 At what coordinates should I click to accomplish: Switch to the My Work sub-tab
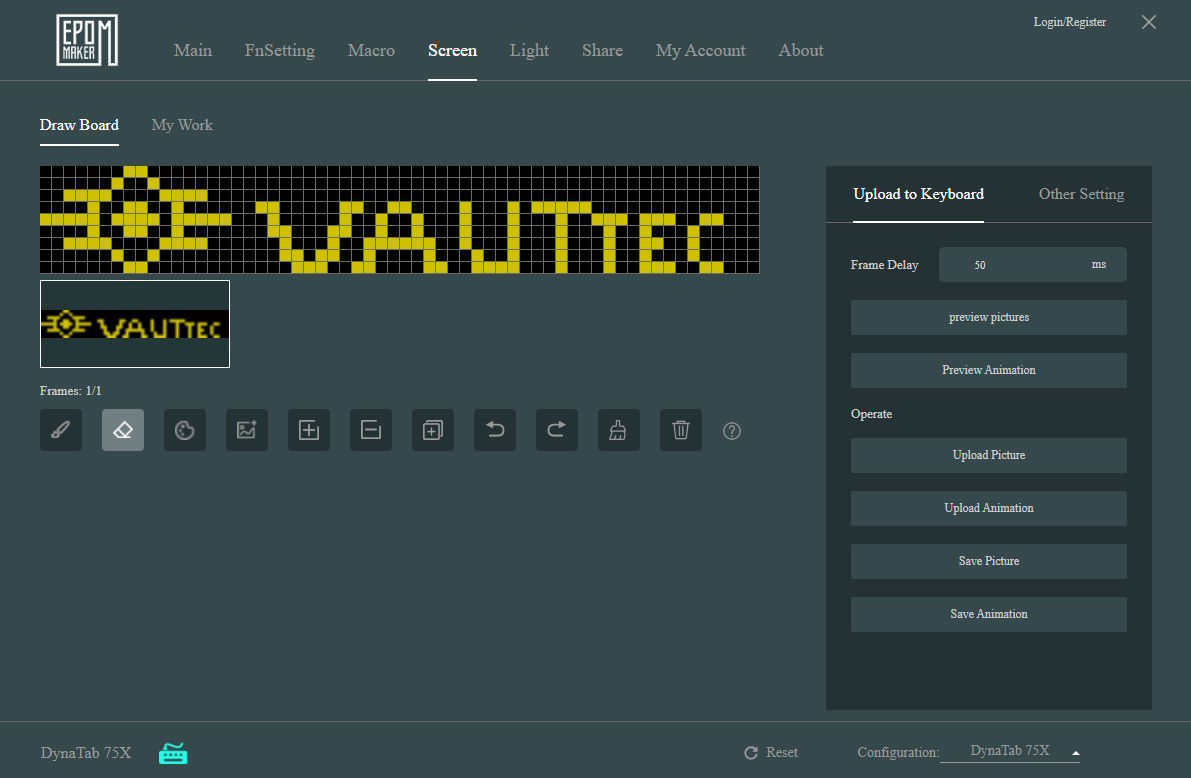click(182, 125)
